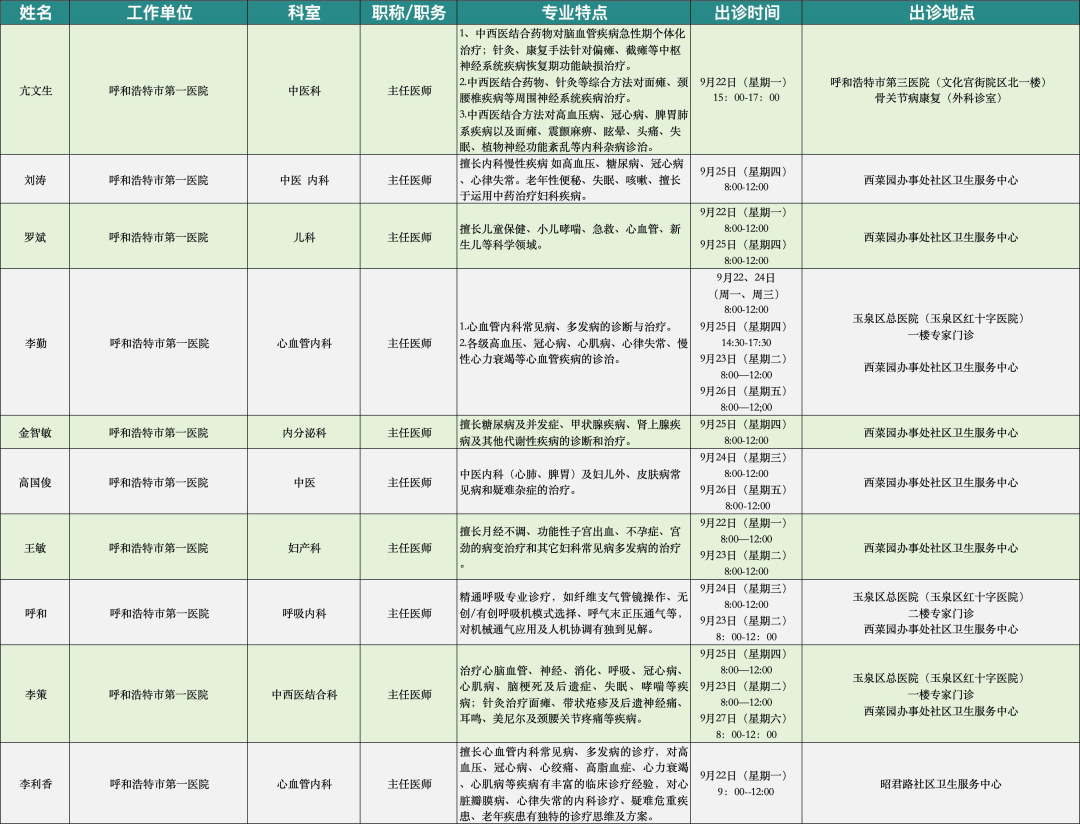Click the 出诊地点 column header
This screenshot has width=1080, height=824.
tap(940, 13)
